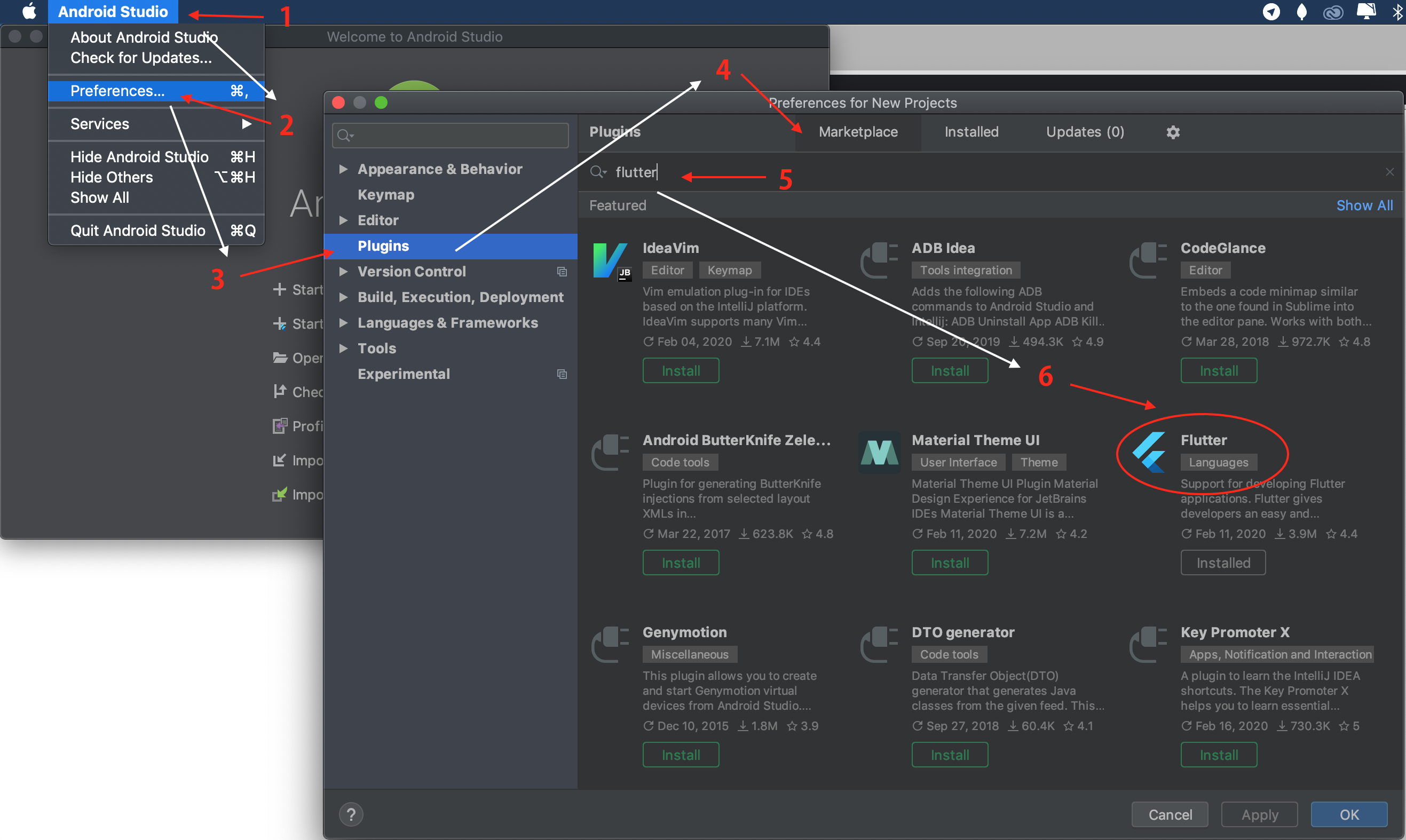The width and height of the screenshot is (1406, 840).
Task: Click the Genymotion plugin icon
Action: pos(610,644)
